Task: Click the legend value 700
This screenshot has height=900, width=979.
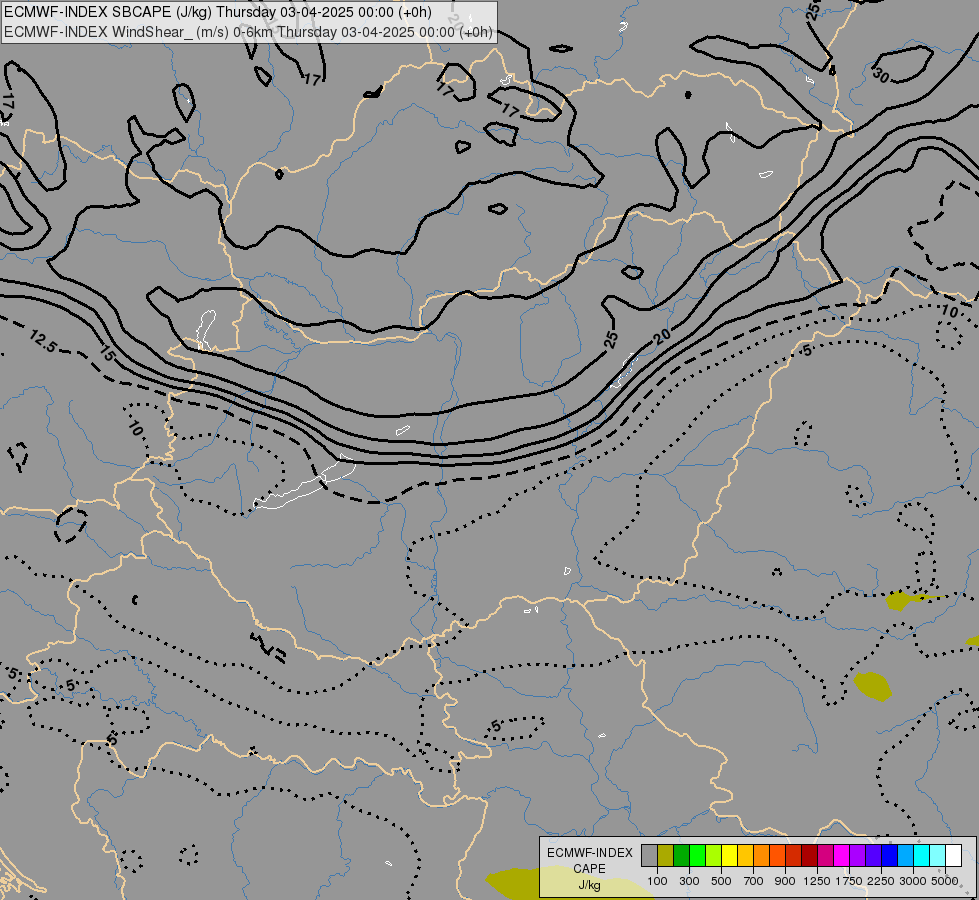Action: click(x=754, y=881)
